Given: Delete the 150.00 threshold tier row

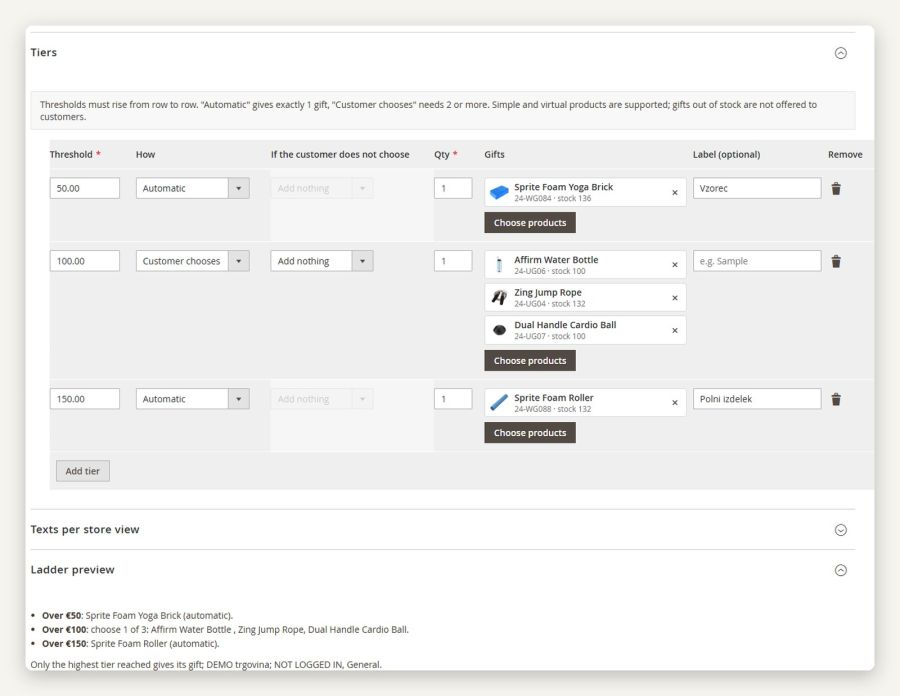Looking at the screenshot, I should point(836,399).
